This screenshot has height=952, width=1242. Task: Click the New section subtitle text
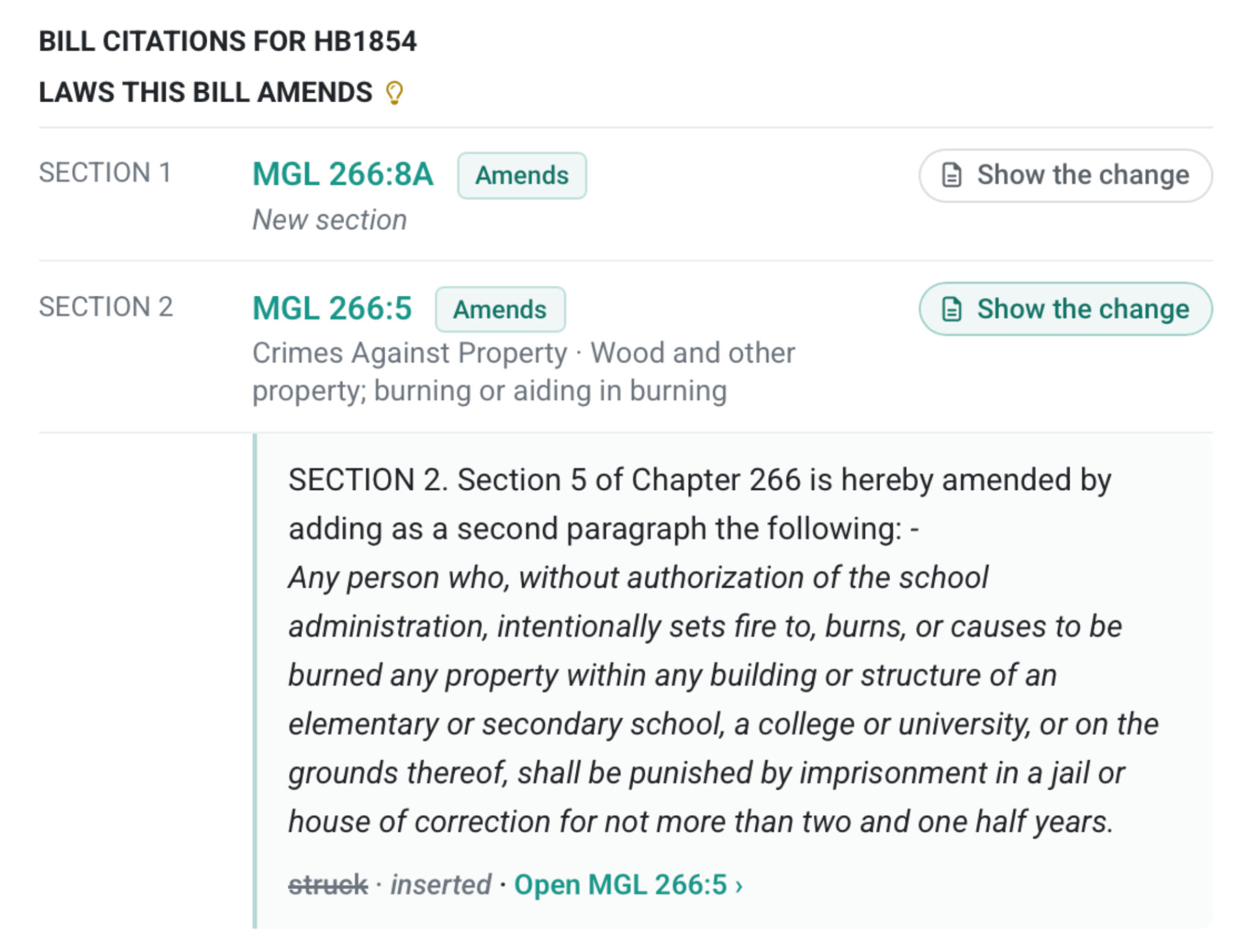(329, 220)
